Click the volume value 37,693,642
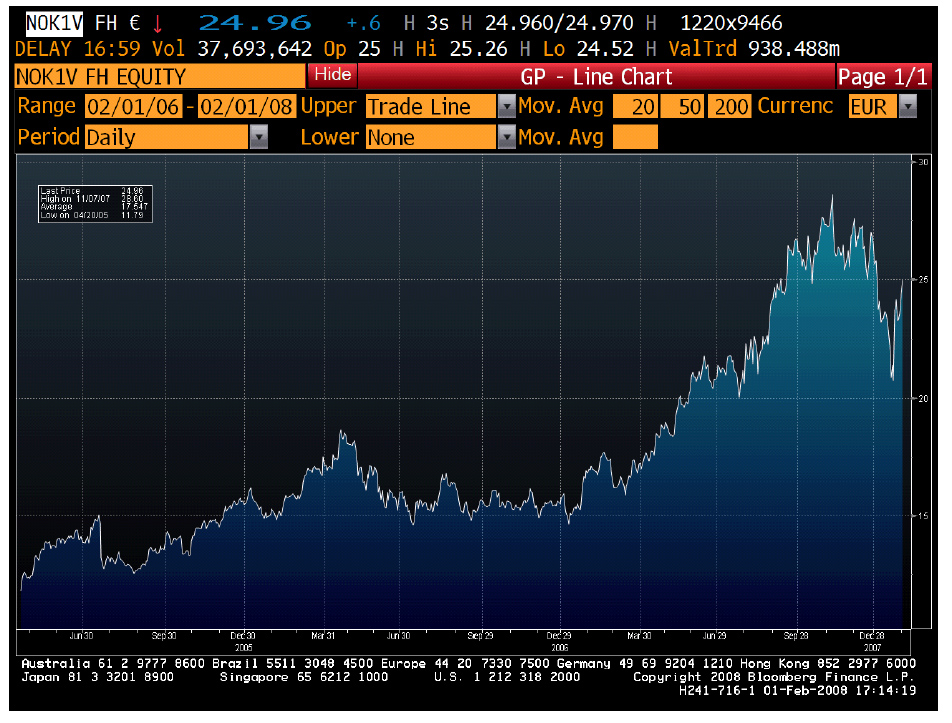Image resolution: width=952 pixels, height=723 pixels. pos(254,49)
